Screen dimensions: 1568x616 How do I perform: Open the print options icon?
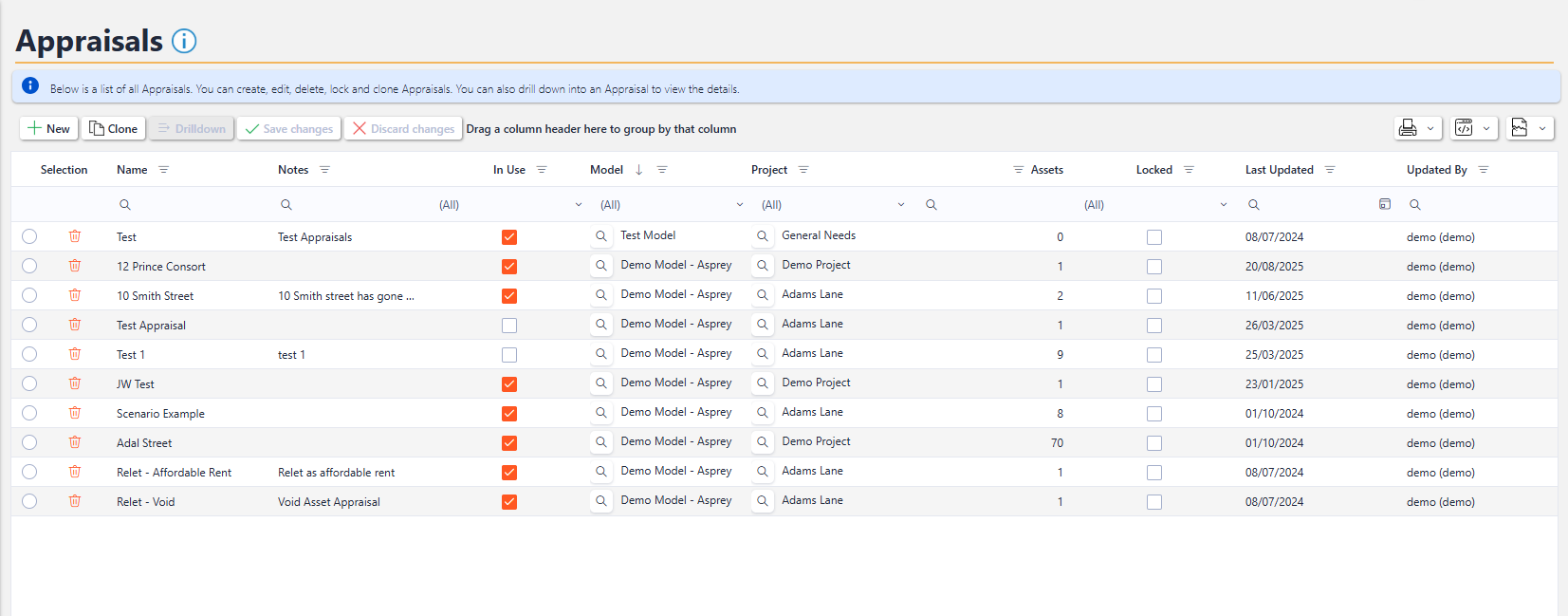point(1409,128)
